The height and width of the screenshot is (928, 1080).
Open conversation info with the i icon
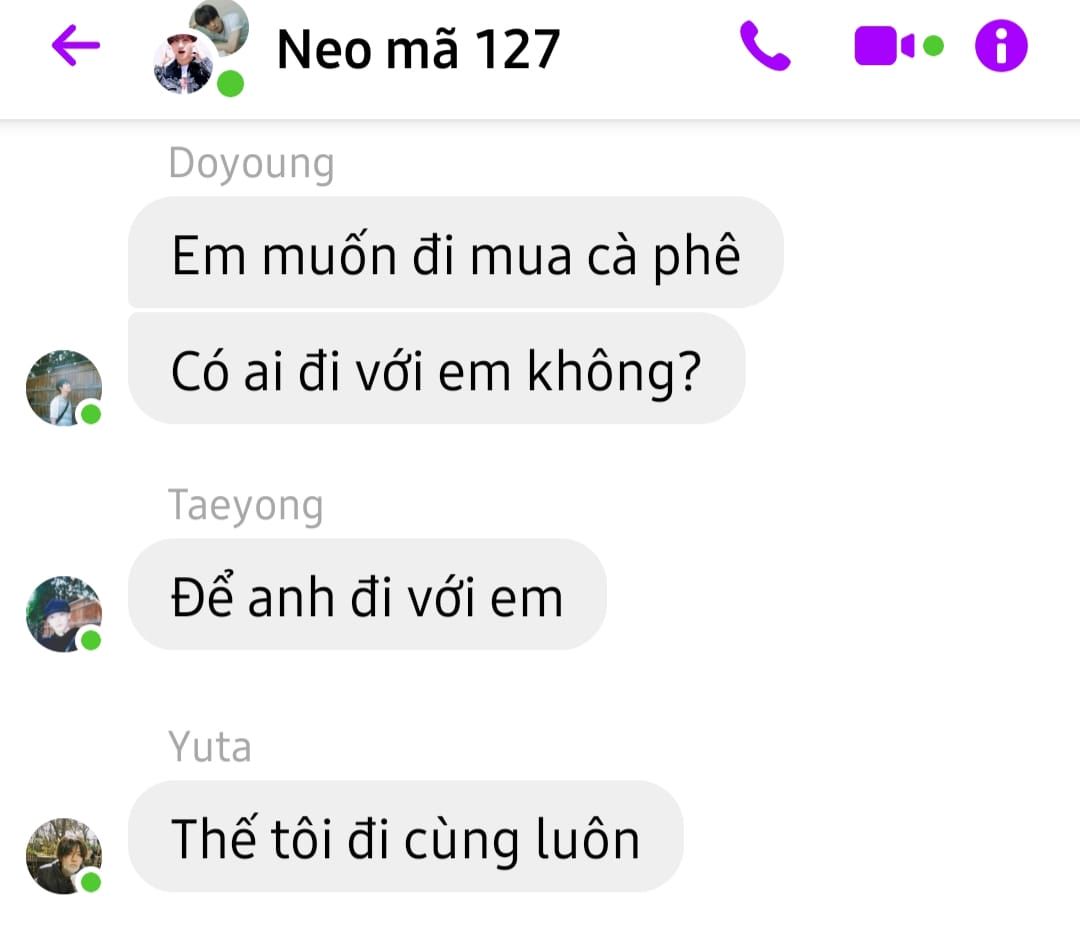coord(1001,45)
